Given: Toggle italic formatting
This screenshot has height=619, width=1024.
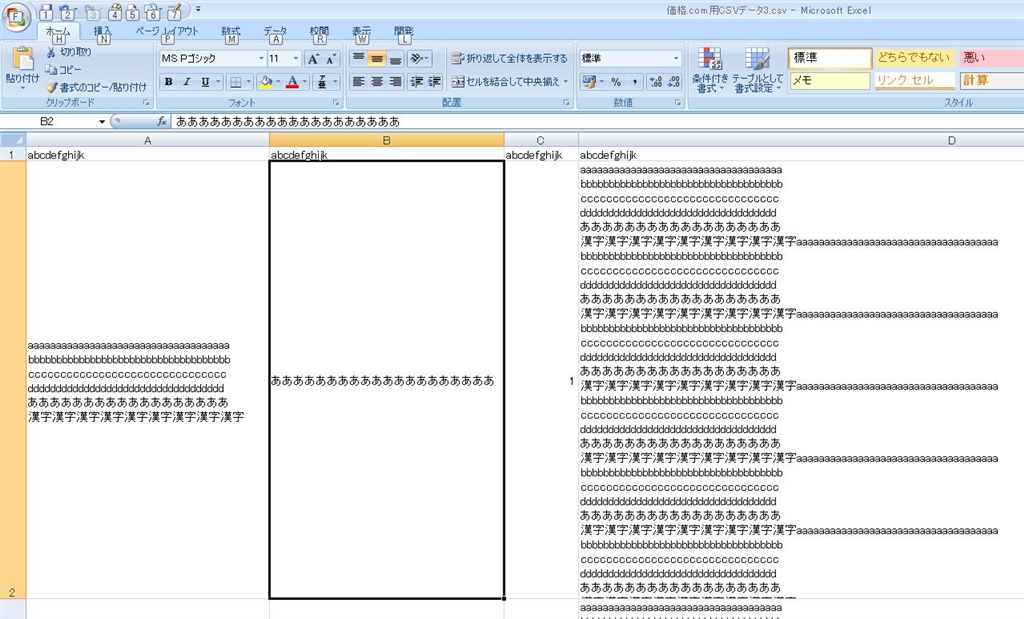Looking at the screenshot, I should tap(187, 82).
